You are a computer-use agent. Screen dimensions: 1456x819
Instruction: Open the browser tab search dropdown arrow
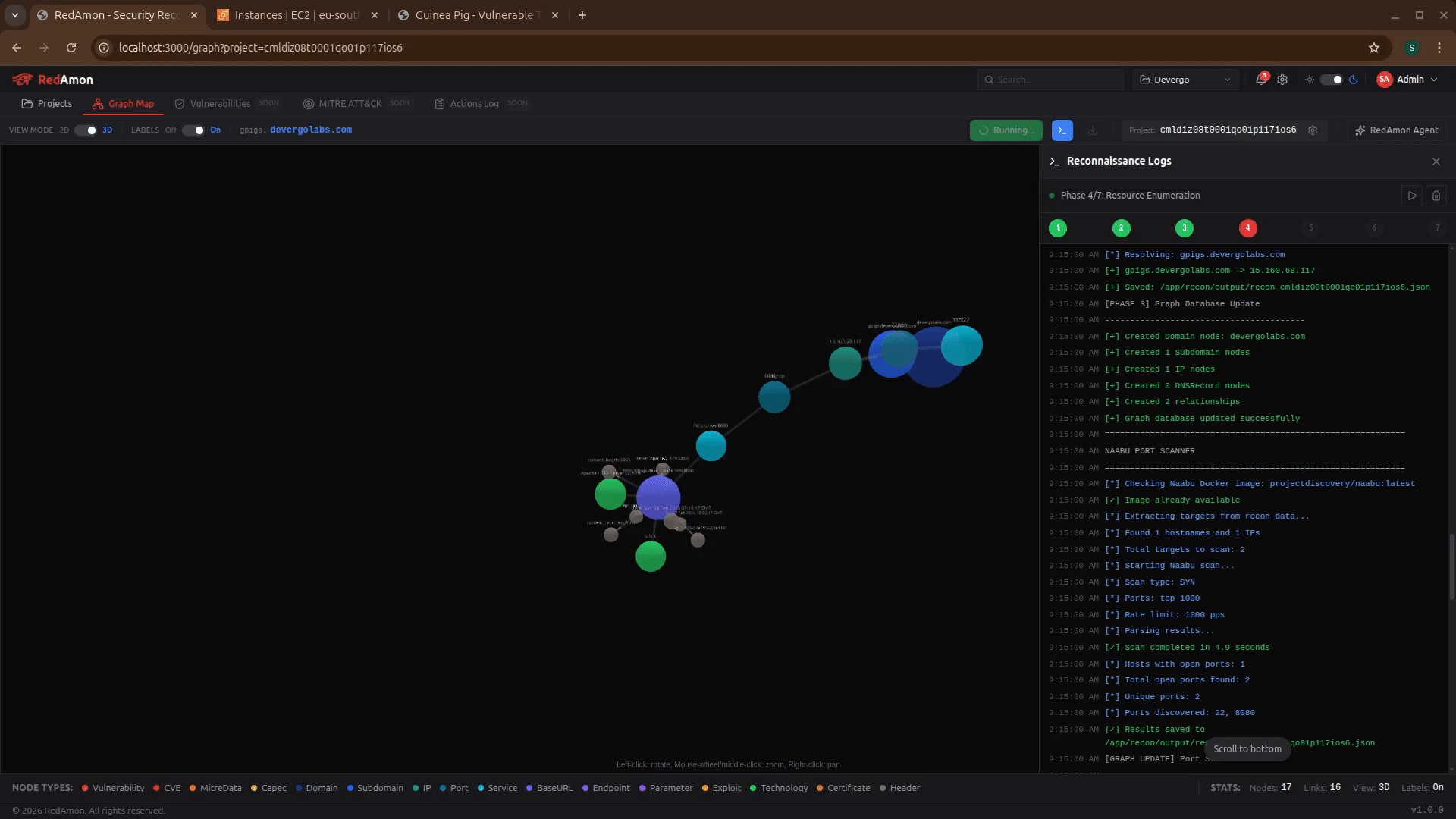[x=15, y=15]
